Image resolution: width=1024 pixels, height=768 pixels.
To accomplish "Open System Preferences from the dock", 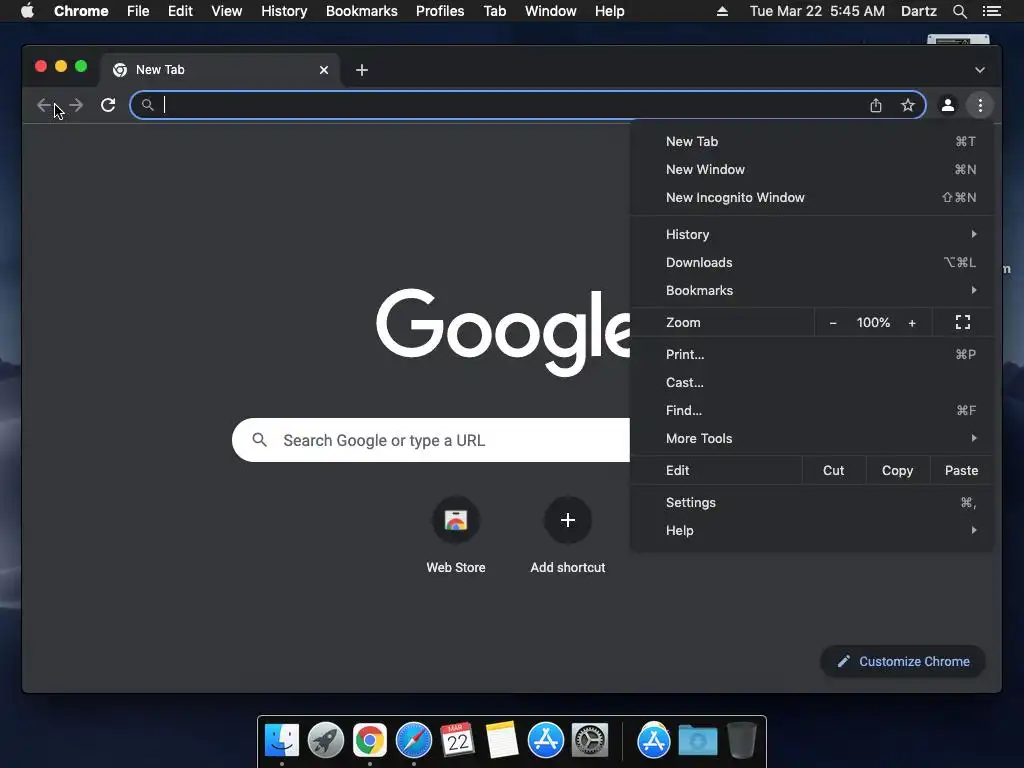I will [590, 741].
